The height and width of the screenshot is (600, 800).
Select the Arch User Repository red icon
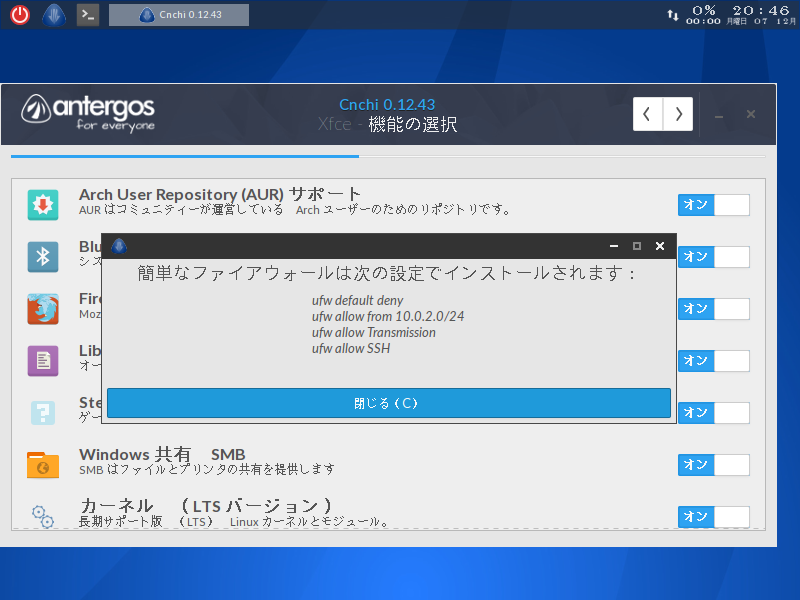pyautogui.click(x=41, y=203)
